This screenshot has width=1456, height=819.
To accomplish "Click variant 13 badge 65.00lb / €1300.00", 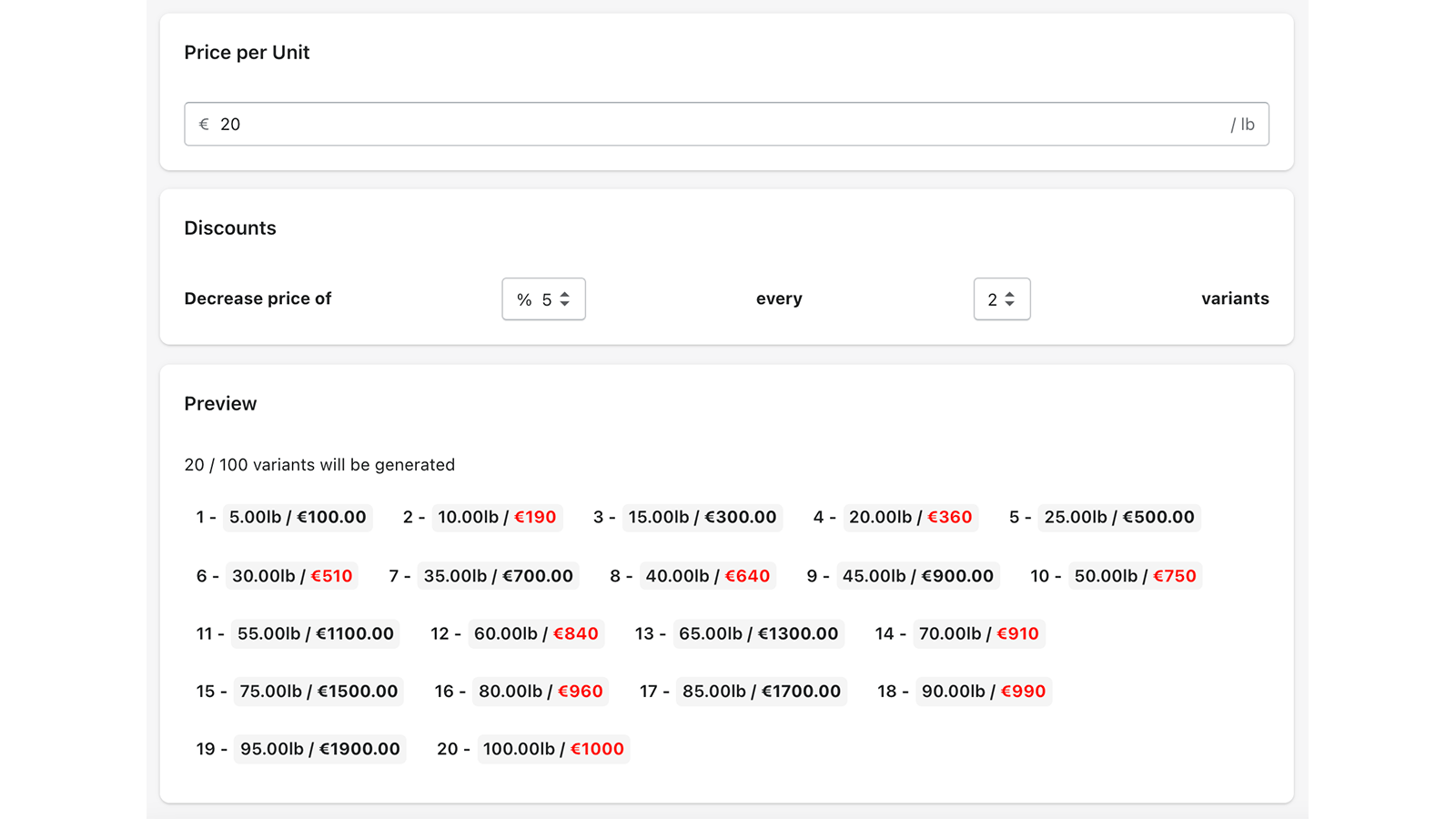I will (758, 633).
